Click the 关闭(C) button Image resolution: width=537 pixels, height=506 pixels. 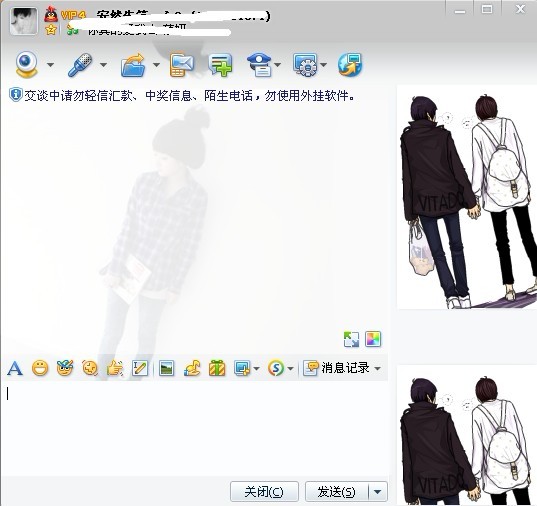pos(264,492)
